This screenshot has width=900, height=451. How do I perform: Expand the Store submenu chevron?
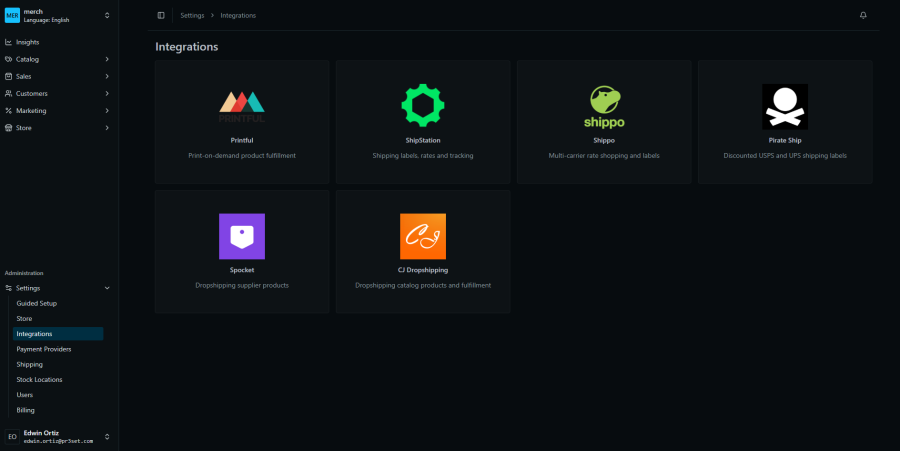[107, 128]
